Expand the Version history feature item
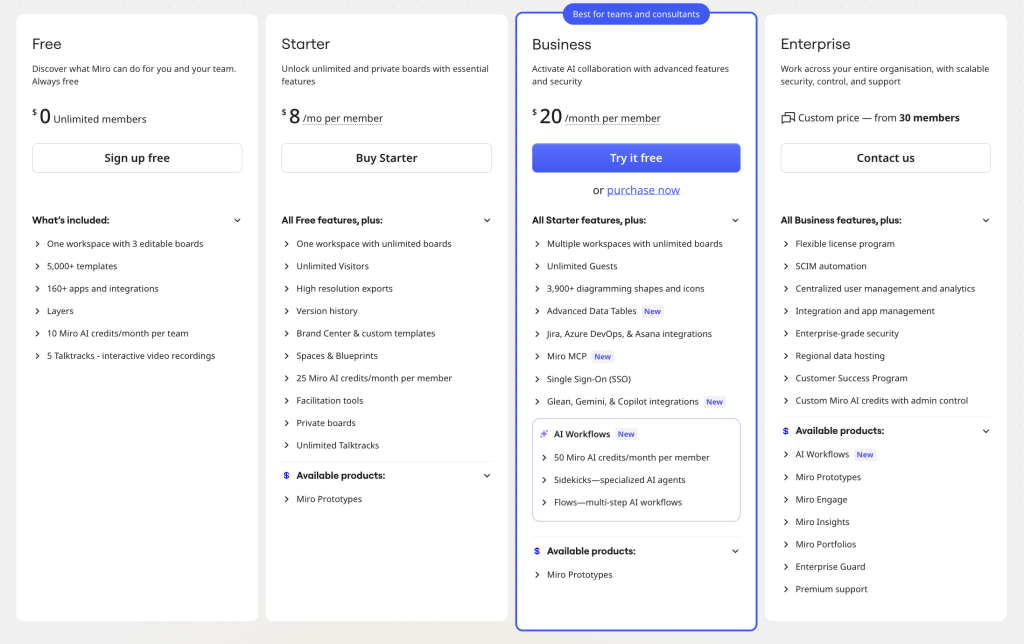Screen dimensions: 1024x644 (327, 311)
